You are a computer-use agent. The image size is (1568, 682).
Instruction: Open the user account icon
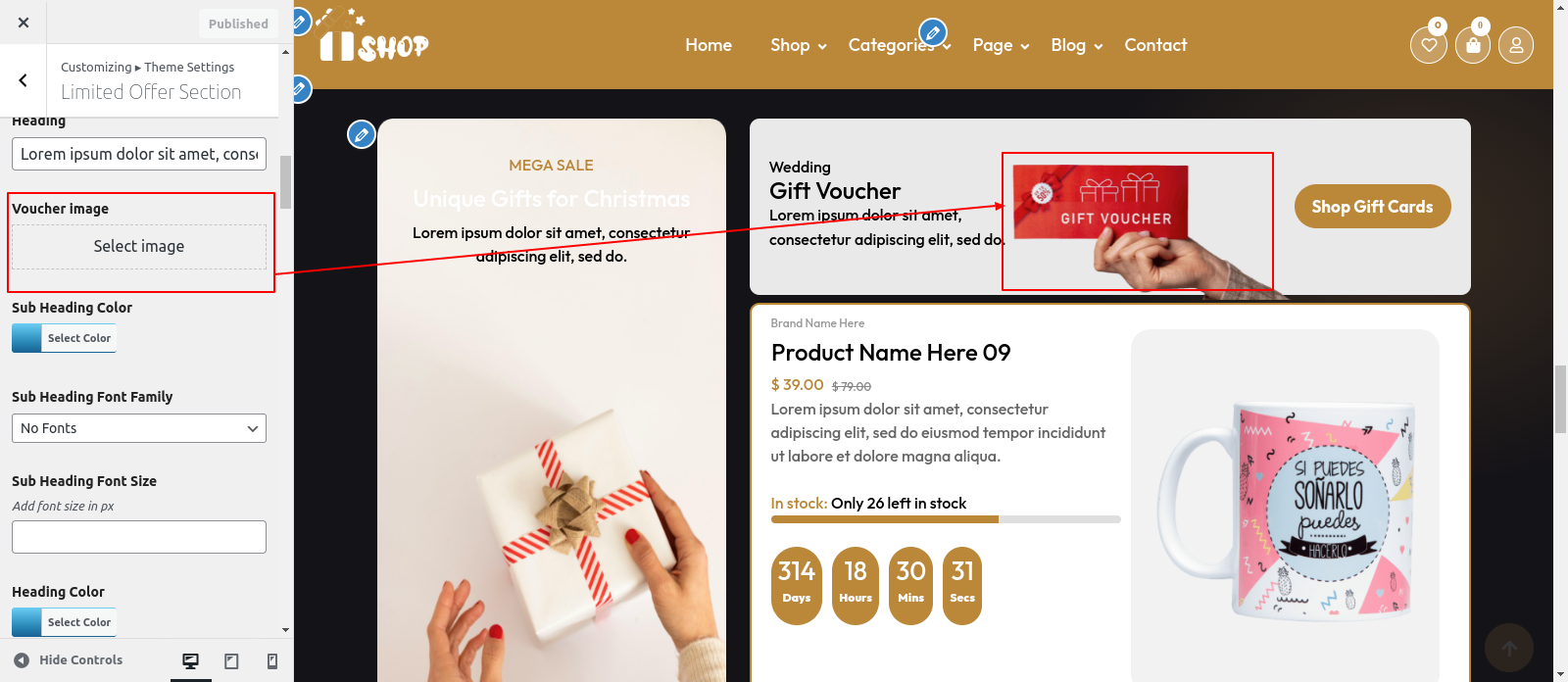coord(1516,45)
